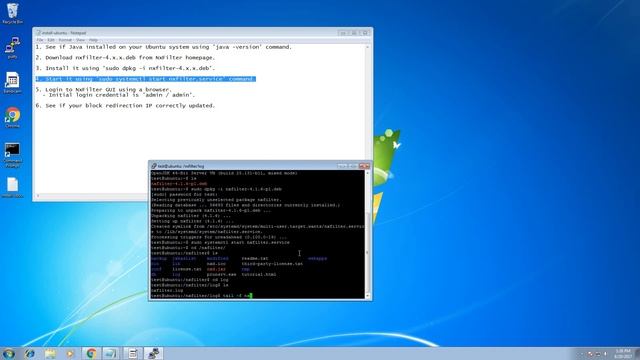
Task: Click the network icon in the system tray
Action: 598,354
